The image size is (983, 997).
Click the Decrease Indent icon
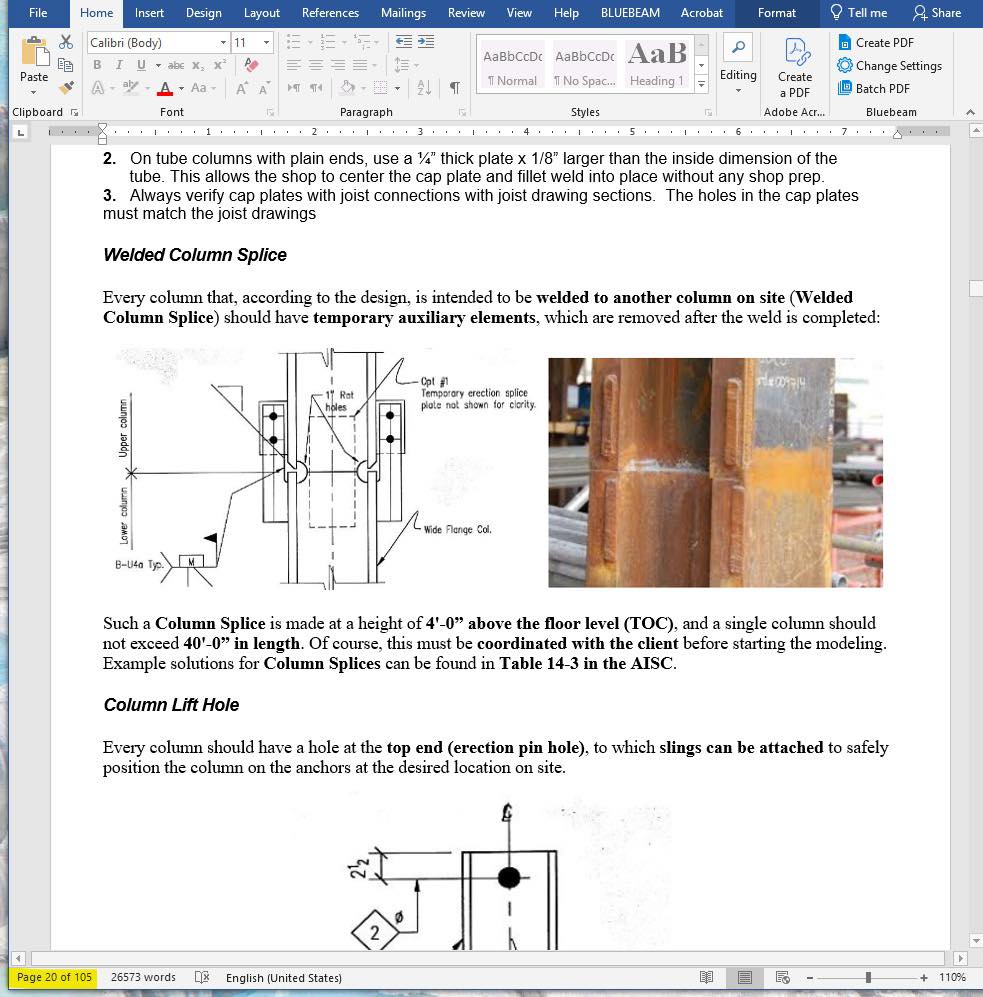[404, 43]
